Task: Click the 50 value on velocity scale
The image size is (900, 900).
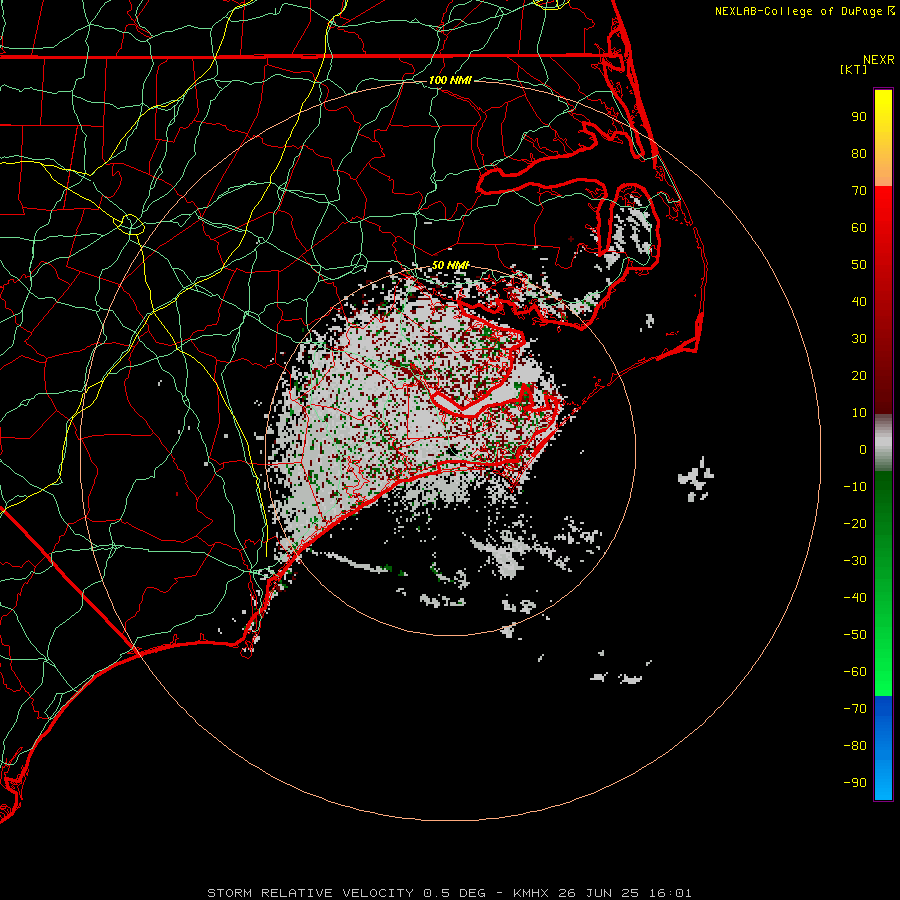Action: point(859,265)
